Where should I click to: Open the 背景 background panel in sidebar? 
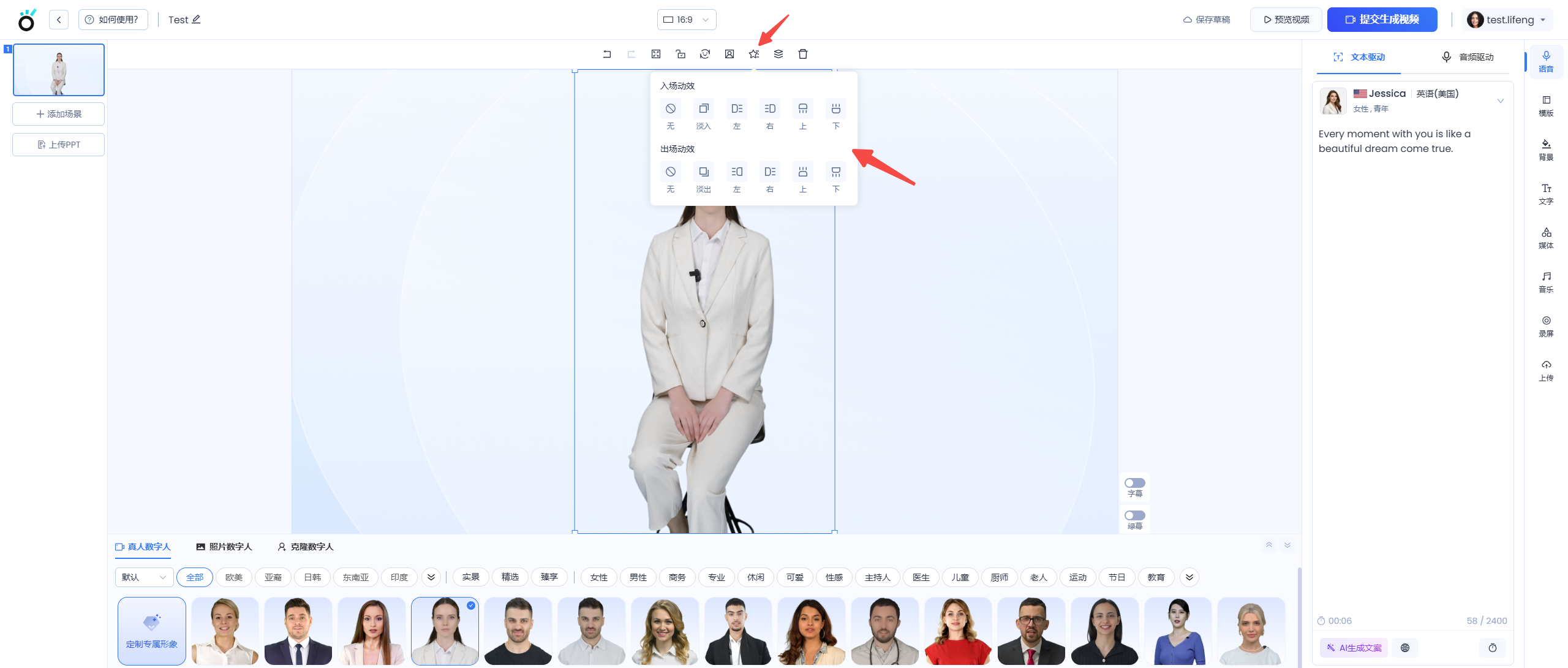1546,149
